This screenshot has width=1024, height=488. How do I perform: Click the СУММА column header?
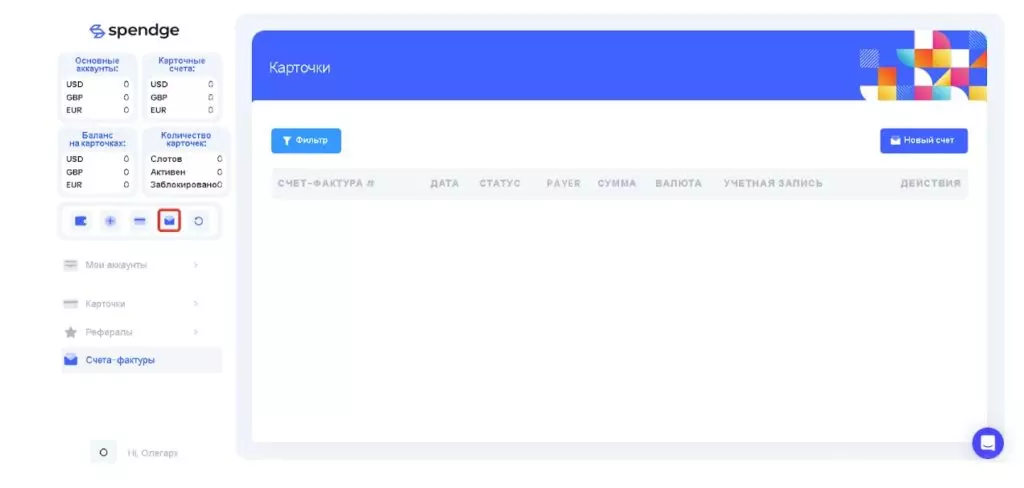(616, 184)
